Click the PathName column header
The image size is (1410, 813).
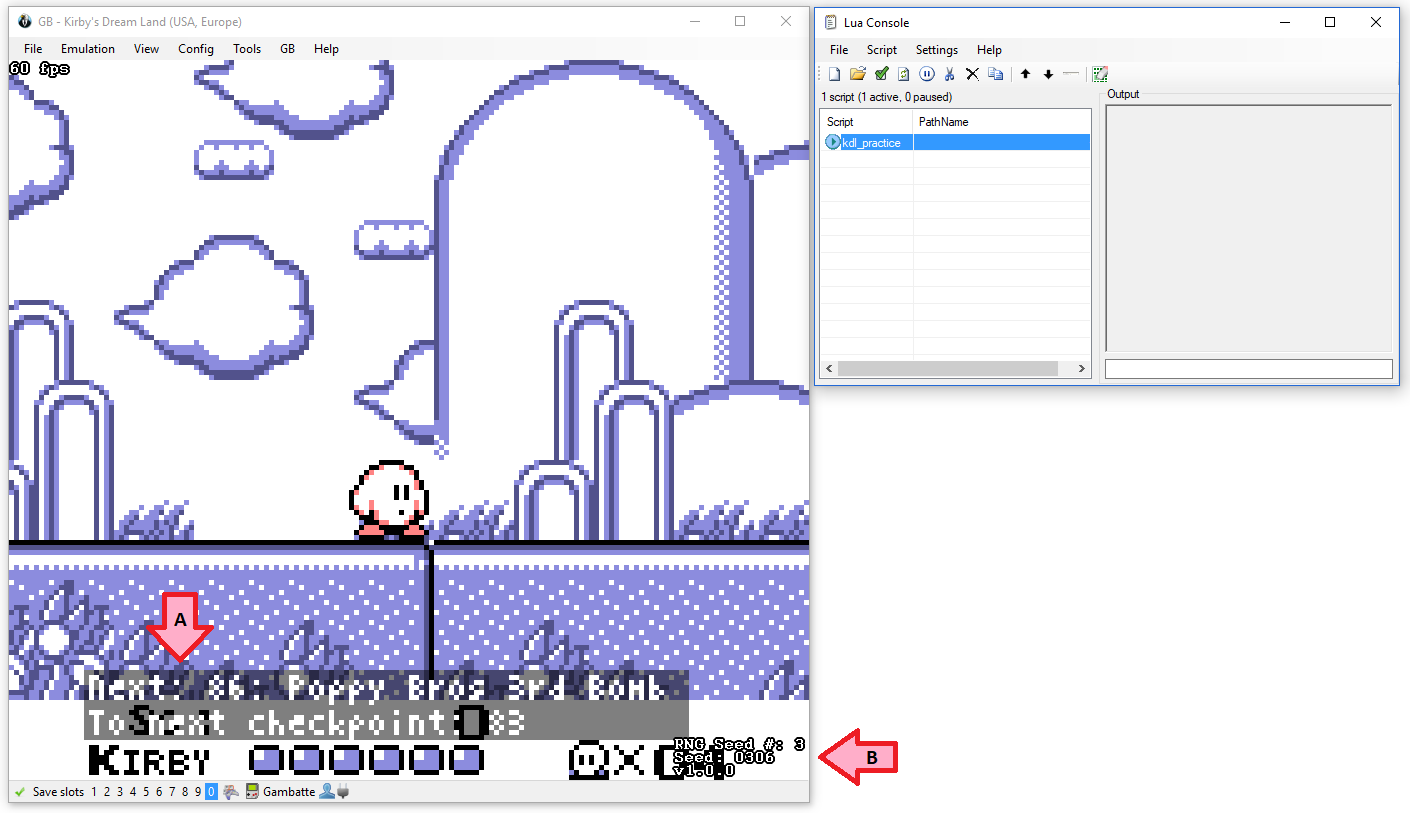click(x=1001, y=121)
